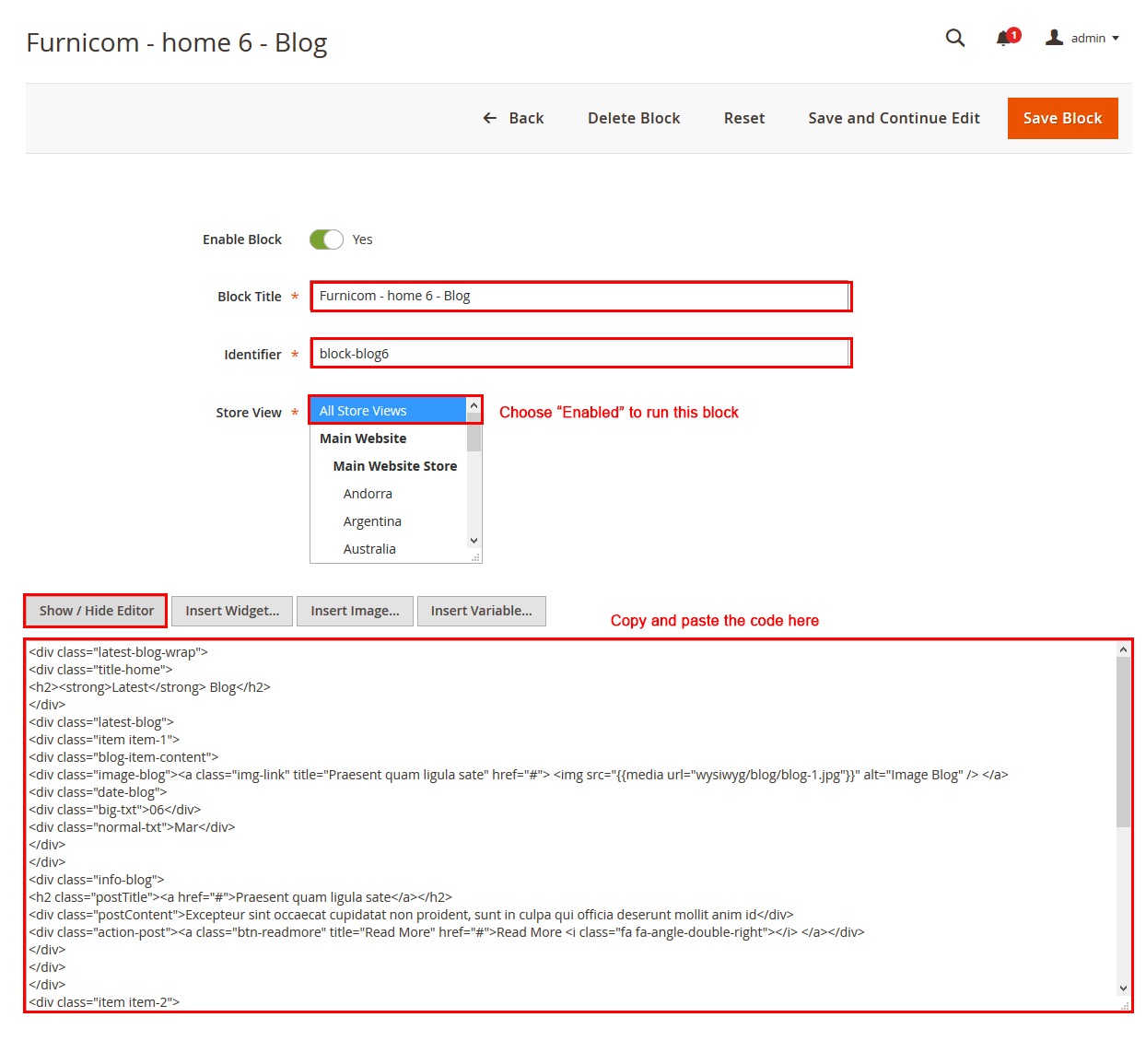This screenshot has width=1146, height=1064.
Task: Click code editor scrollbar down arrow
Action: tap(1123, 988)
